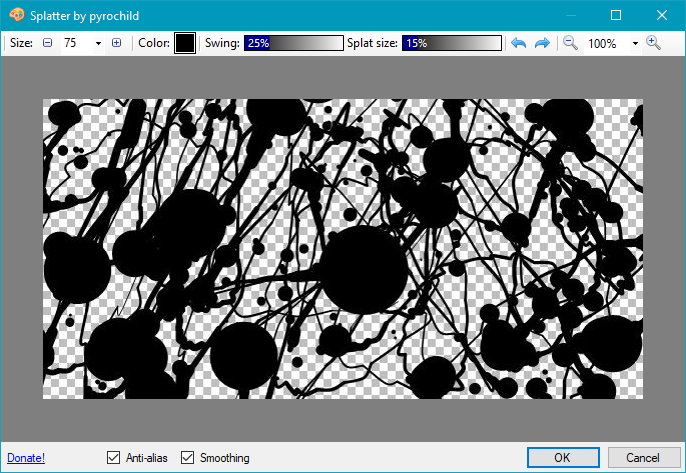This screenshot has height=473, width=686.
Task: Open the Size dropdown arrow
Action: (x=98, y=43)
